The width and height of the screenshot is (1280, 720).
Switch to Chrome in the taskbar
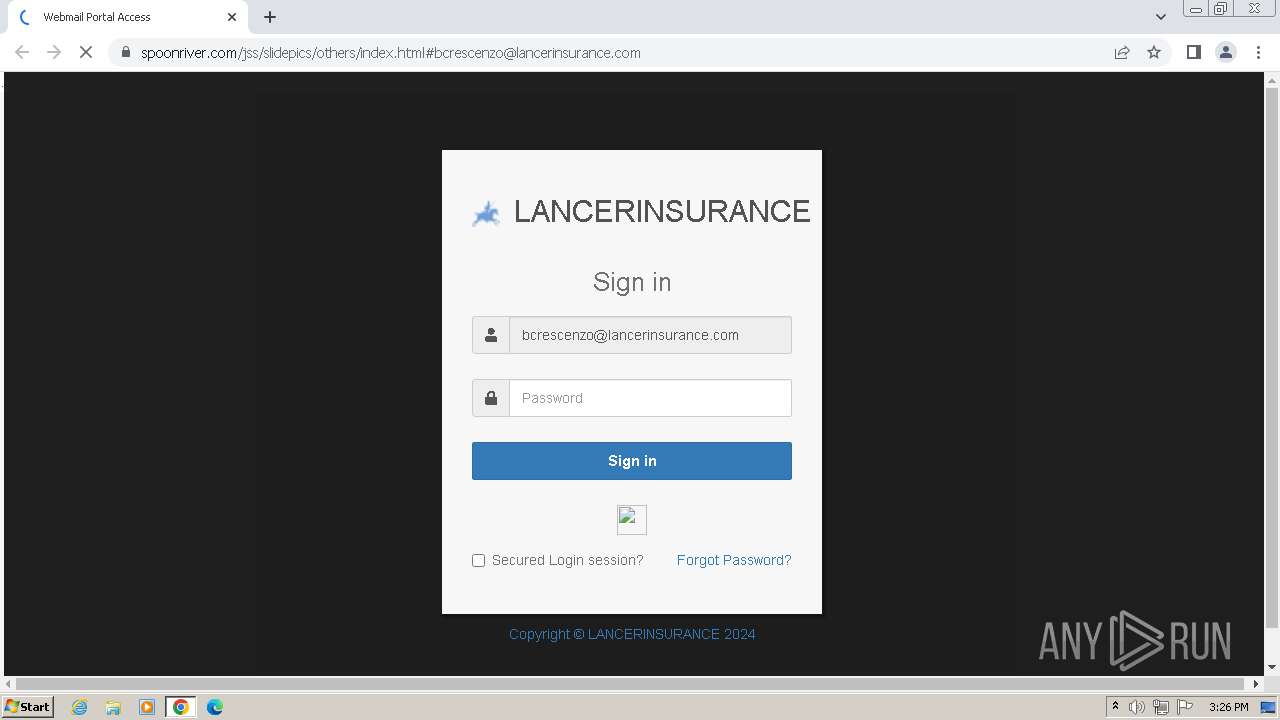(180, 707)
